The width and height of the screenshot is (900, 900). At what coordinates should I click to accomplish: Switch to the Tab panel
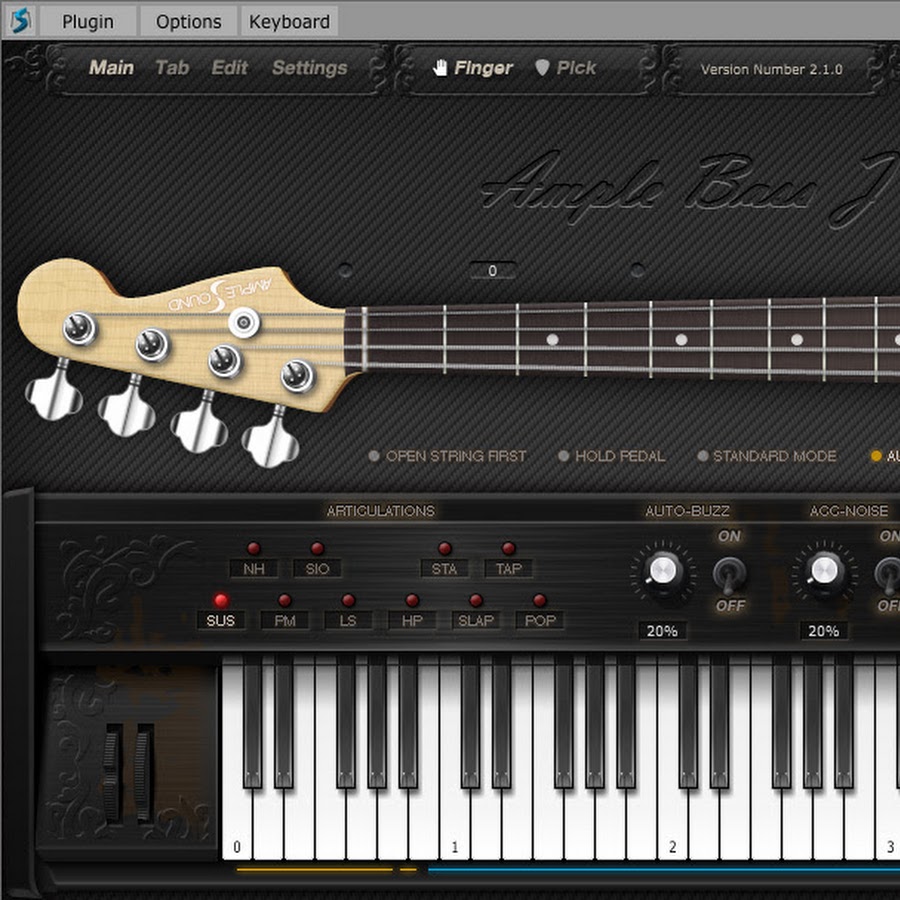click(172, 68)
